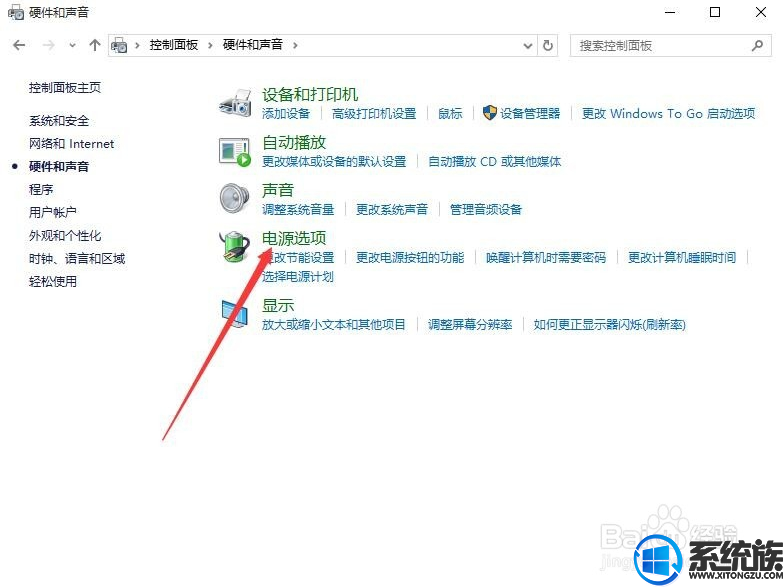Image resolution: width=783 pixels, height=588 pixels.
Task: Go up one level with up arrow
Action: click(x=94, y=45)
